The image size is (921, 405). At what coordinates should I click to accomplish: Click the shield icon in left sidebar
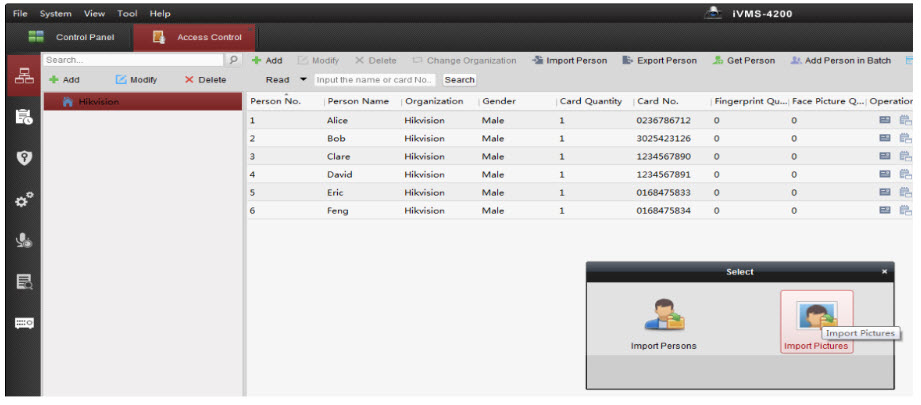coord(22,157)
